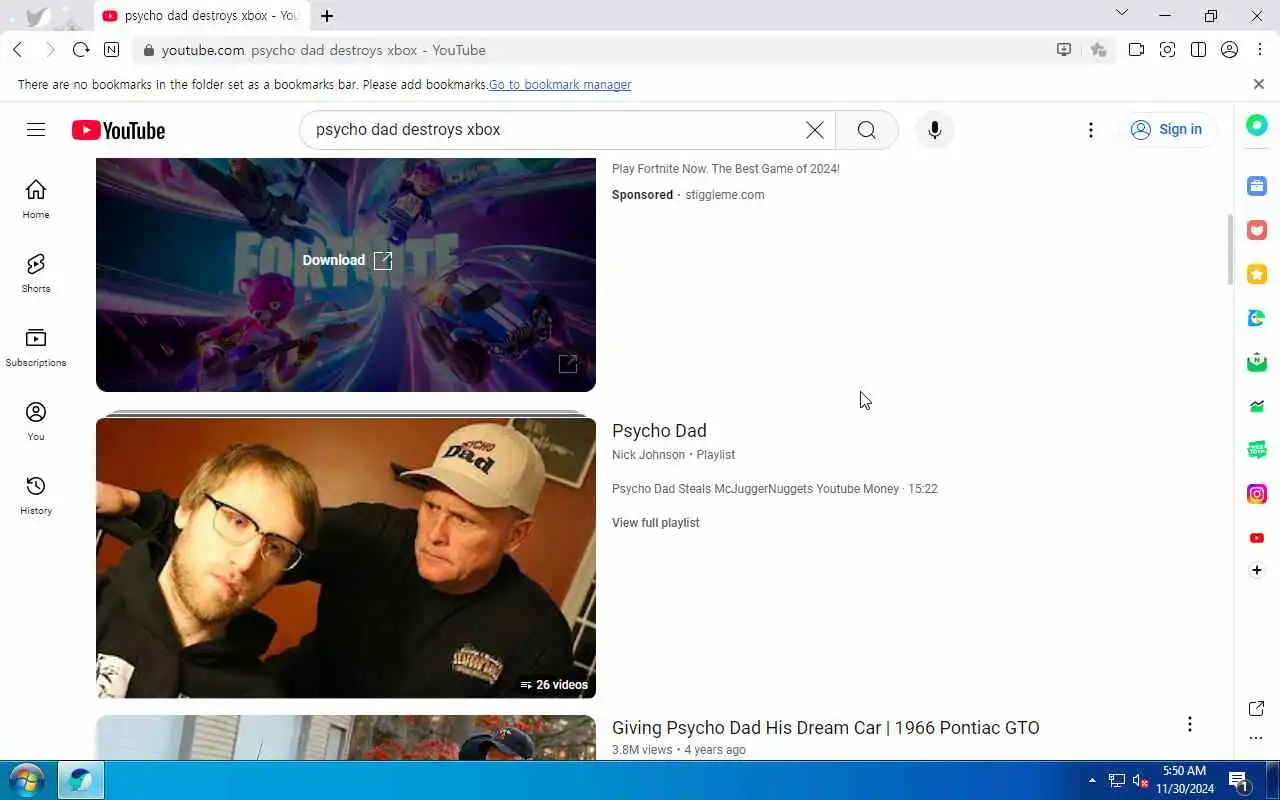Open Subscriptions from the sidebar
The image size is (1280, 800).
coord(36,347)
